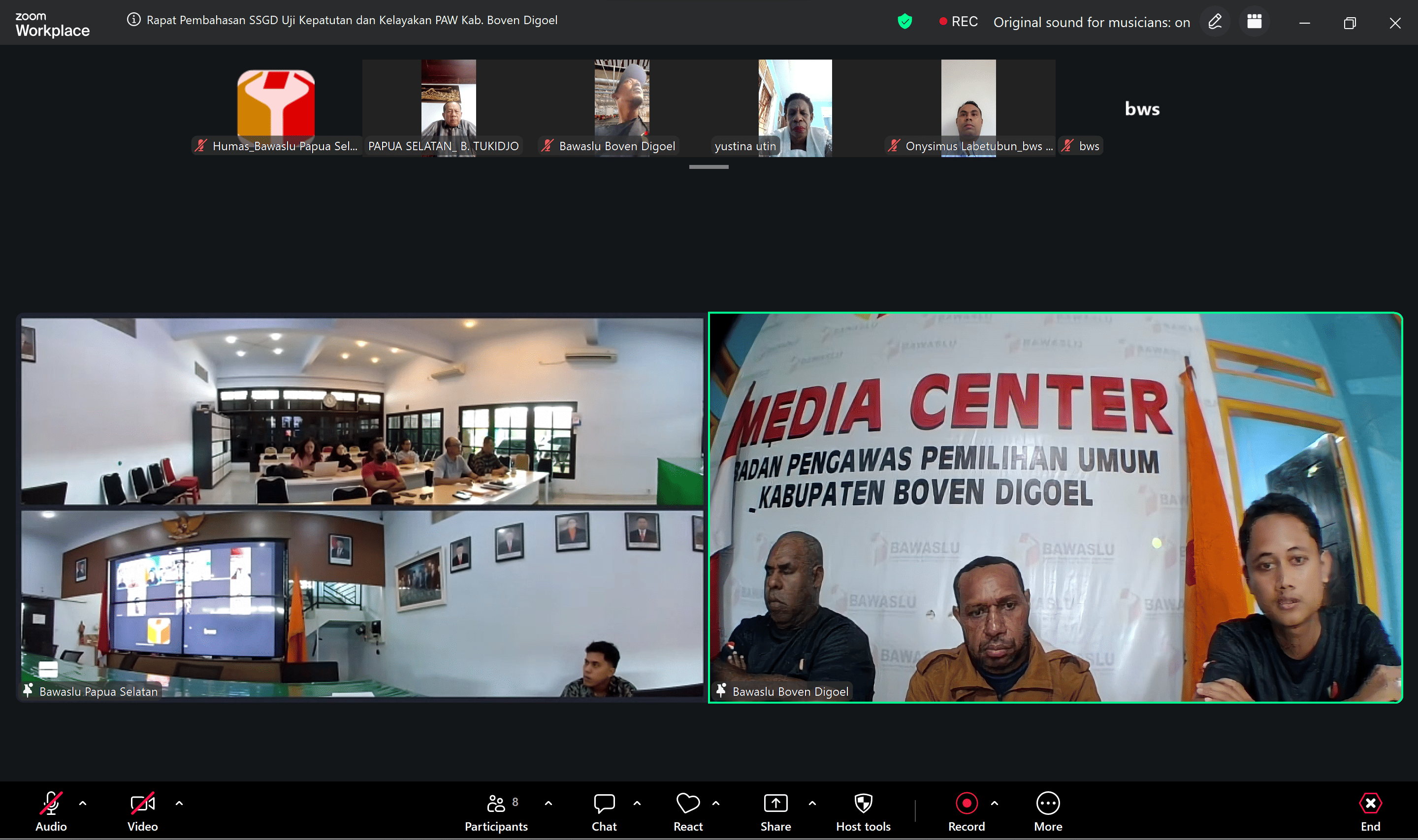The image size is (1418, 840).
Task: Open the React heart menu
Action: coord(688,812)
